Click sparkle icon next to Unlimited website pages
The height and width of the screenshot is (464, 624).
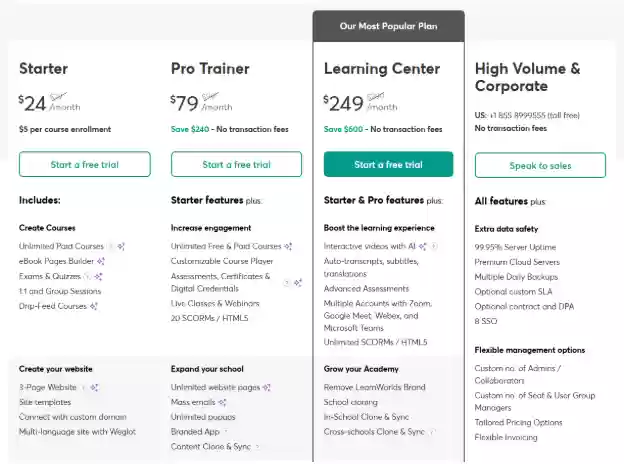(267, 387)
